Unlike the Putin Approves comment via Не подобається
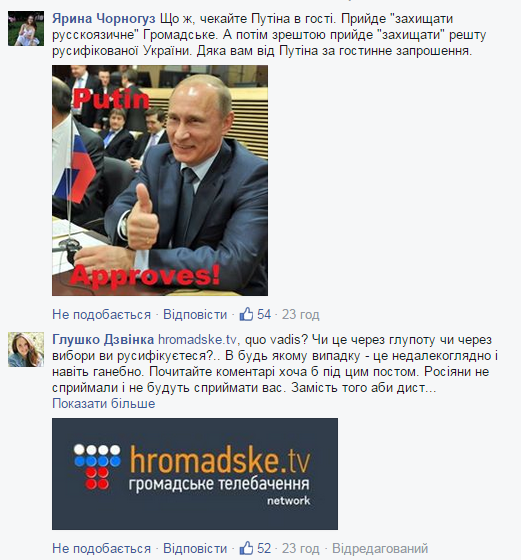Image resolution: width=521 pixels, height=560 pixels. pos(101,315)
